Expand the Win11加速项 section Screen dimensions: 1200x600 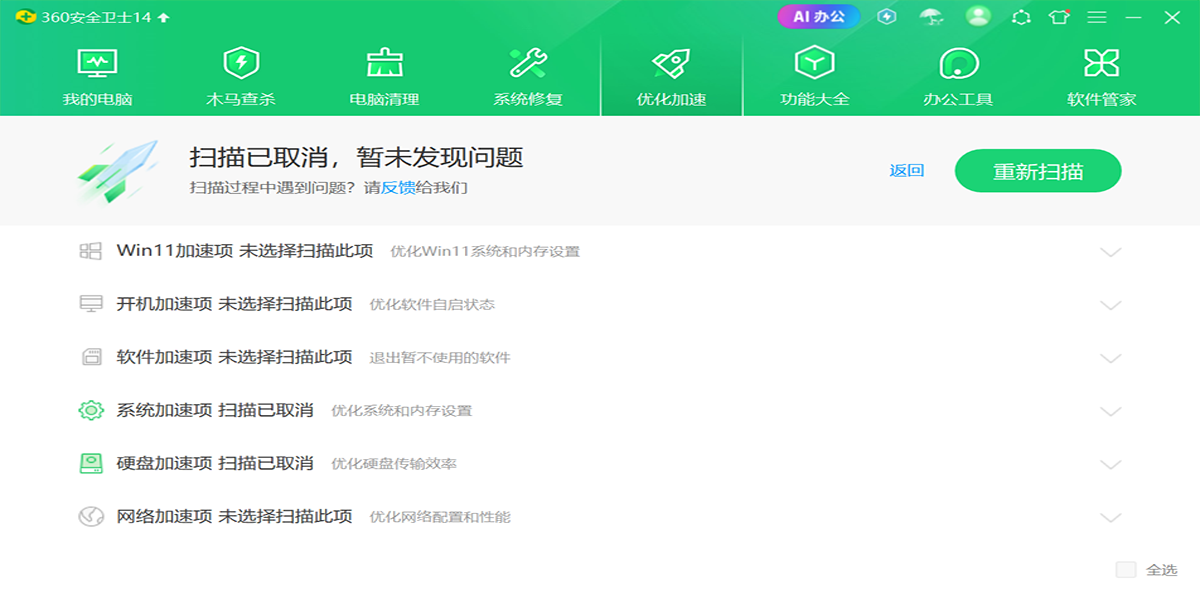point(1112,253)
